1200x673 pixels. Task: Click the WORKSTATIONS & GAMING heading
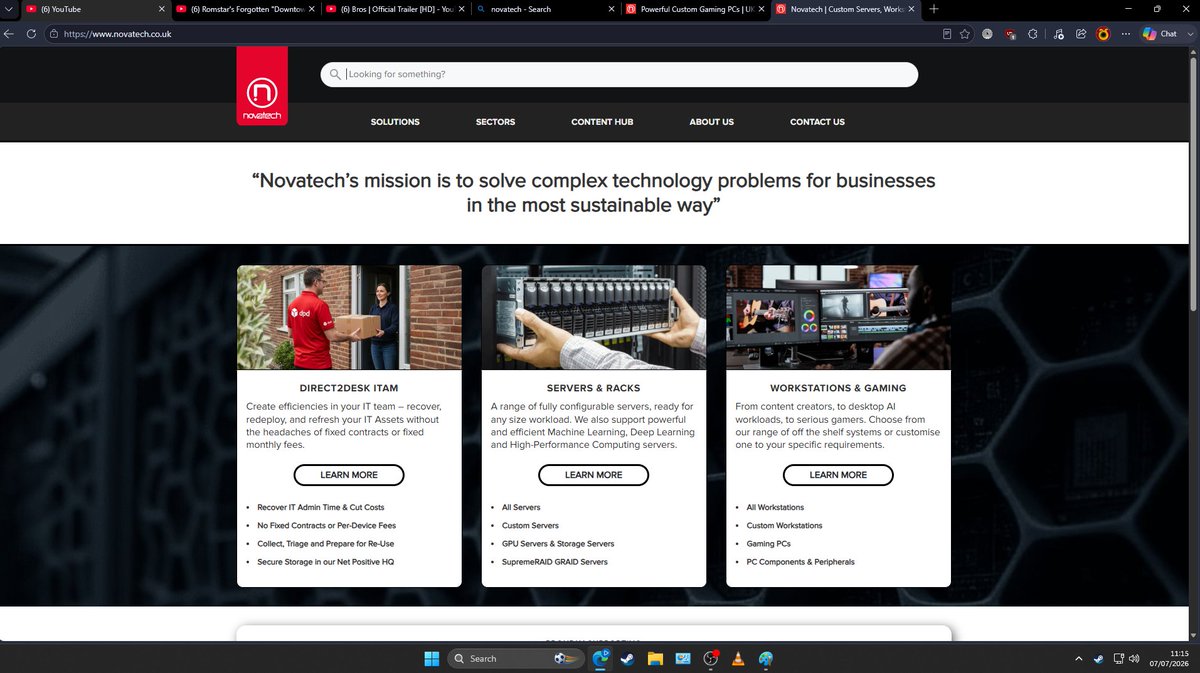click(x=838, y=388)
